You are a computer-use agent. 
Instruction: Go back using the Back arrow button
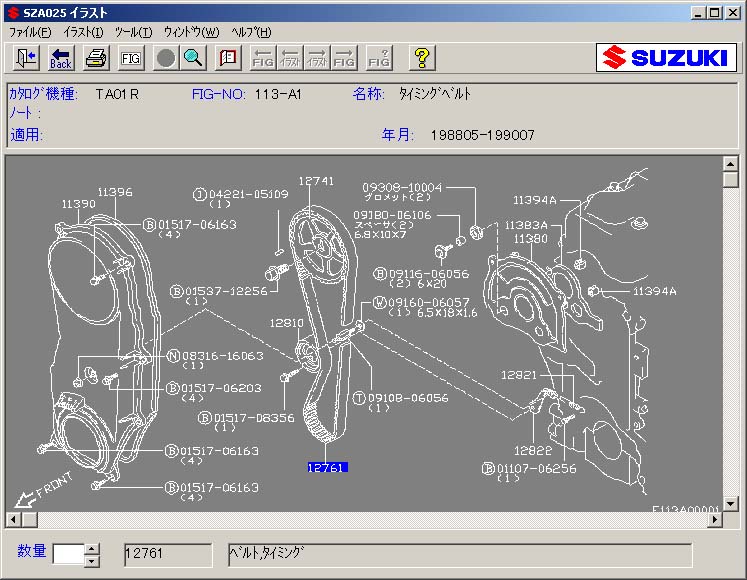tap(61, 58)
